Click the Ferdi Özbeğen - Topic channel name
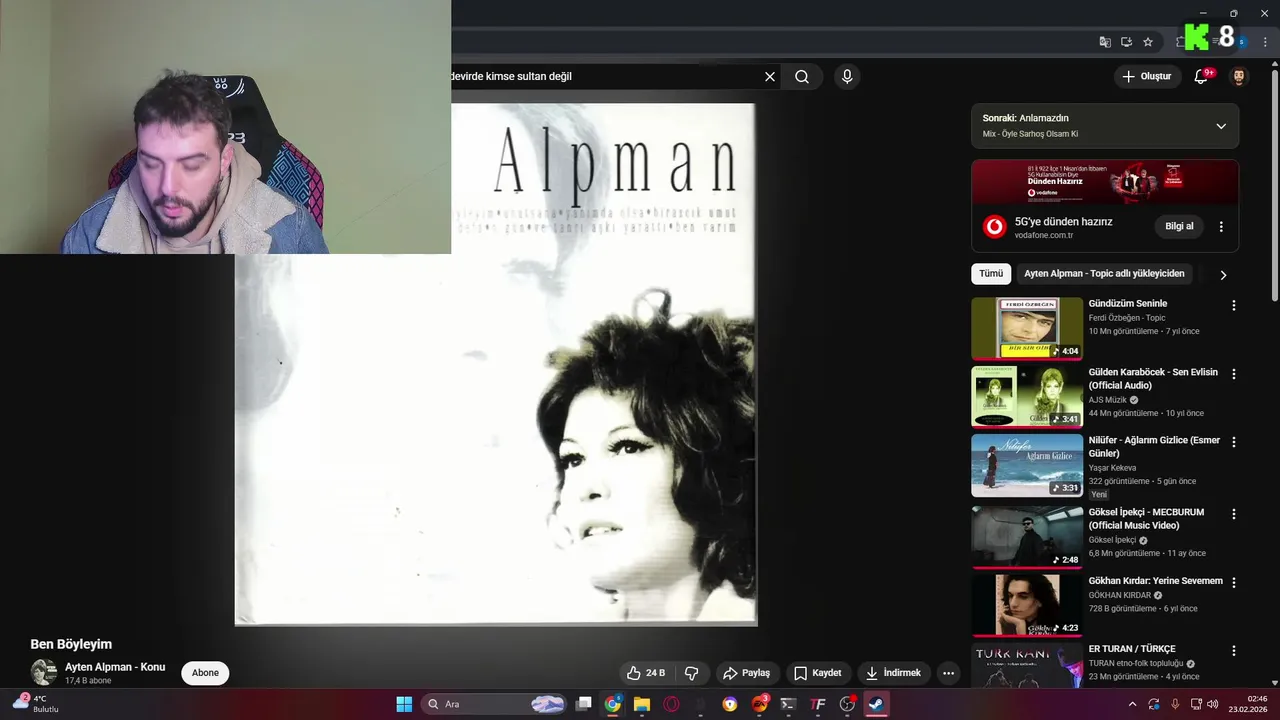 1127,318
